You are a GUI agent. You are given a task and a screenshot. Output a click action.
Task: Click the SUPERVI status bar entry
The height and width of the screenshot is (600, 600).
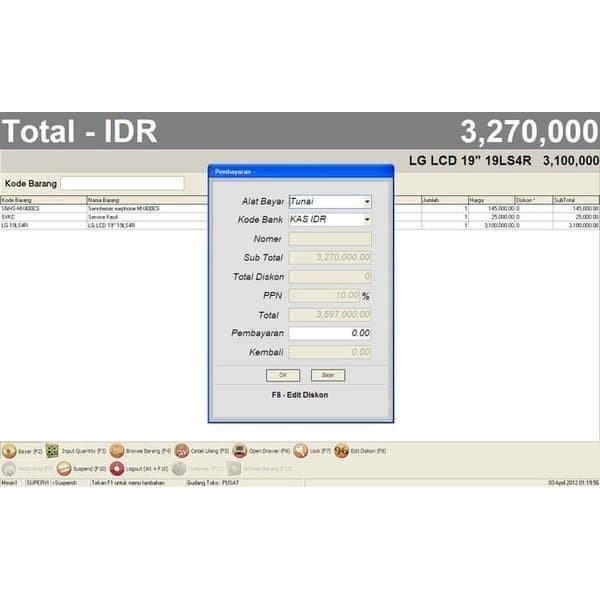click(38, 483)
